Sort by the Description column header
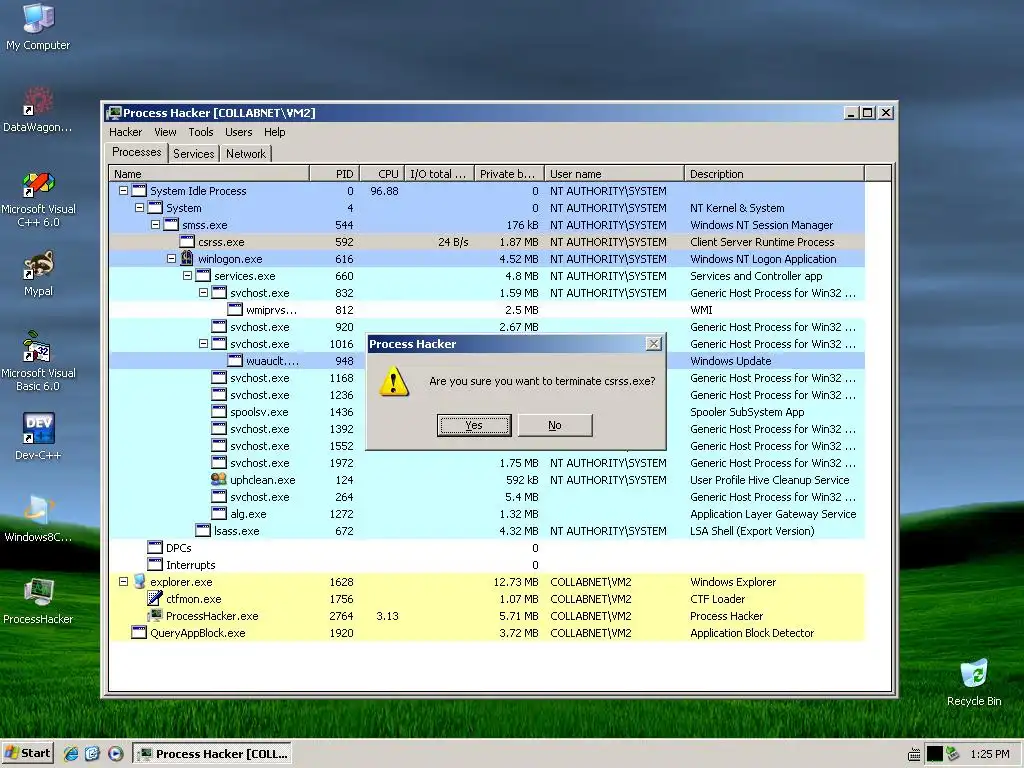The width and height of the screenshot is (1024, 768). click(775, 174)
